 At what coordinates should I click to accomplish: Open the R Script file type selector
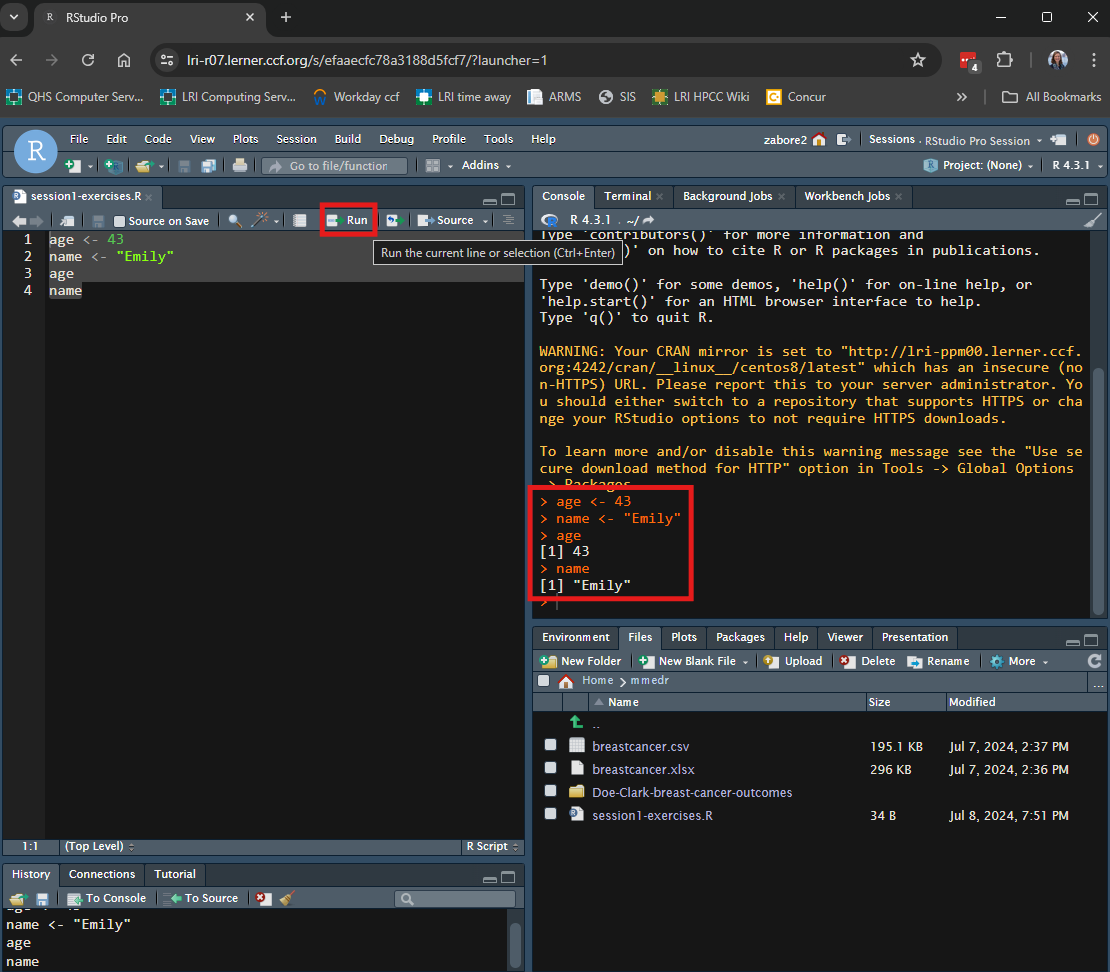pyautogui.click(x=493, y=847)
